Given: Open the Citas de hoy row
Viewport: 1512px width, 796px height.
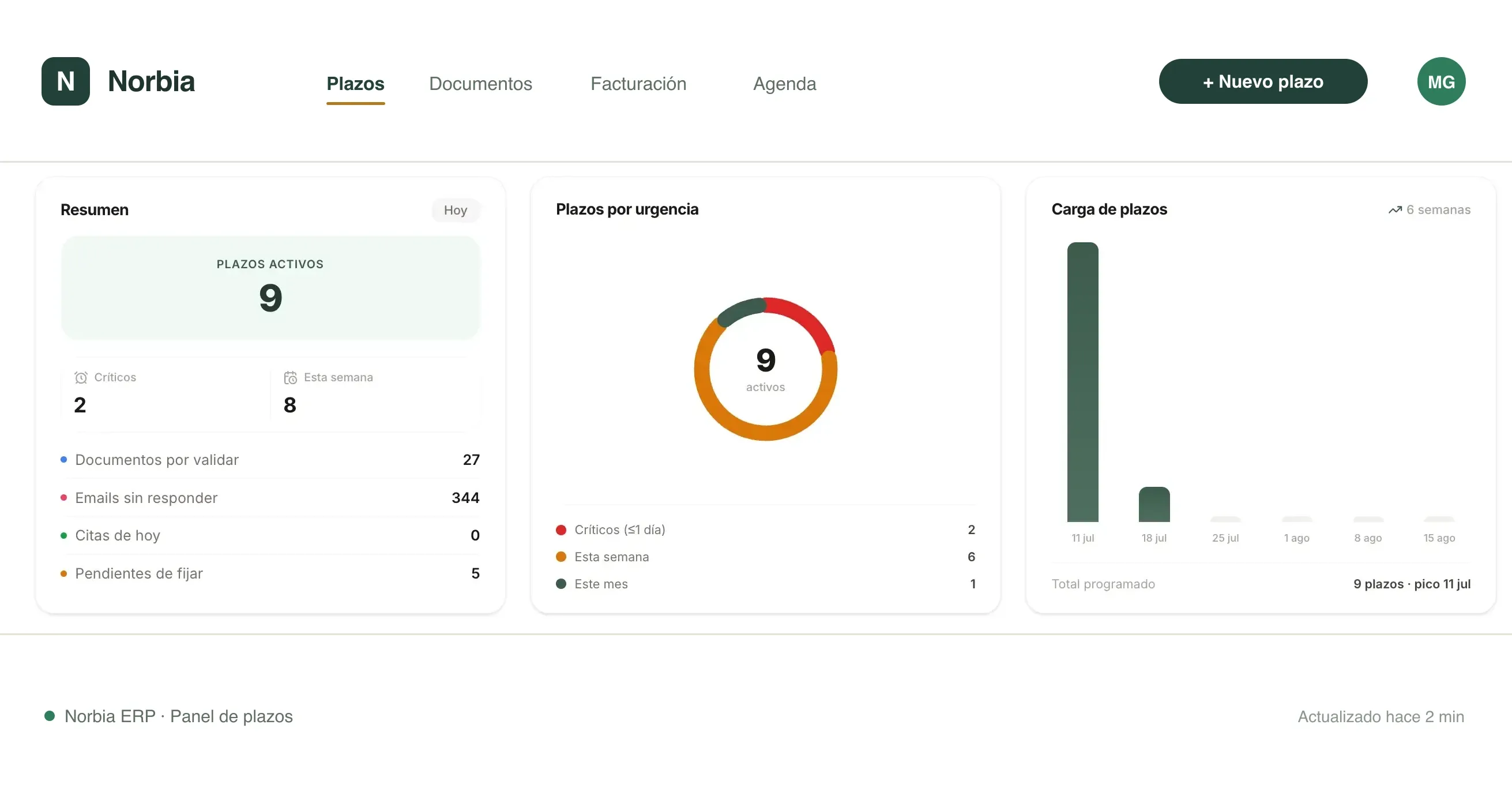Looking at the screenshot, I should [x=270, y=535].
